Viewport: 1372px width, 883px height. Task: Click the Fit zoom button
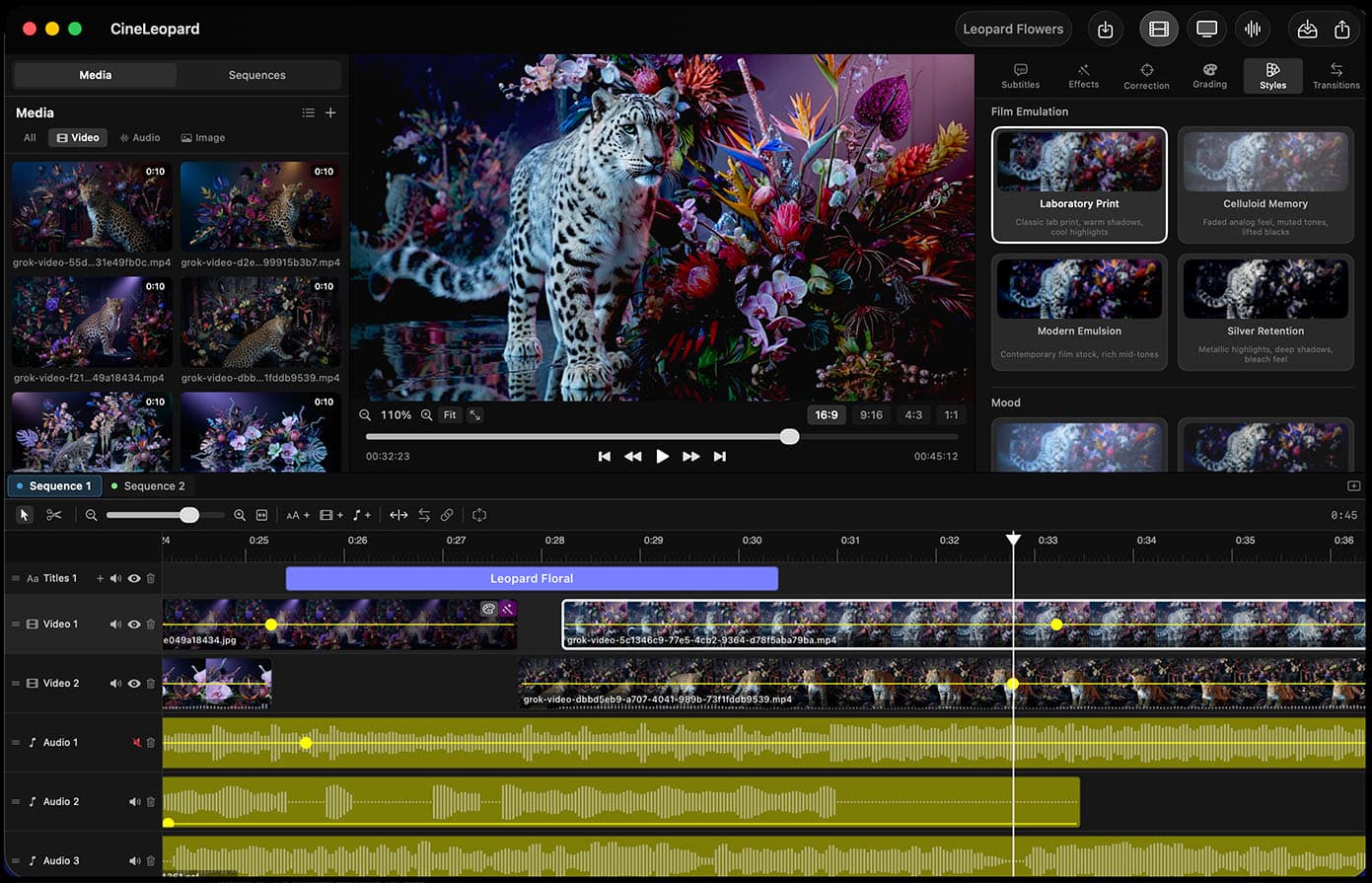click(450, 414)
